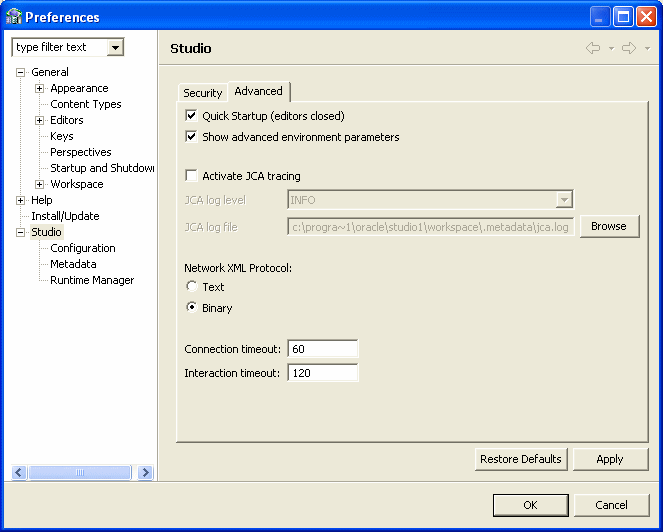Click the Connection timeout input field
This screenshot has width=663, height=532.
[x=322, y=349]
